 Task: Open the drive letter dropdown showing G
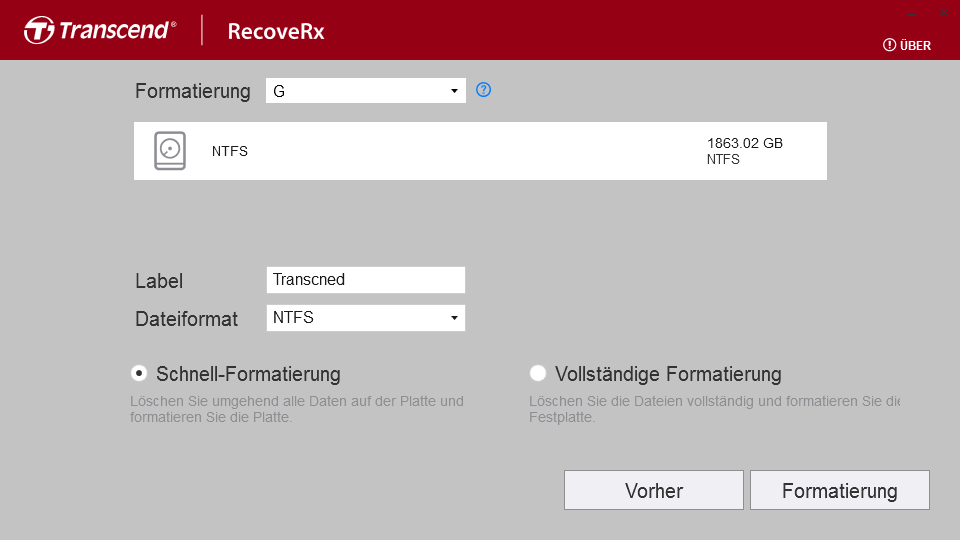point(366,91)
